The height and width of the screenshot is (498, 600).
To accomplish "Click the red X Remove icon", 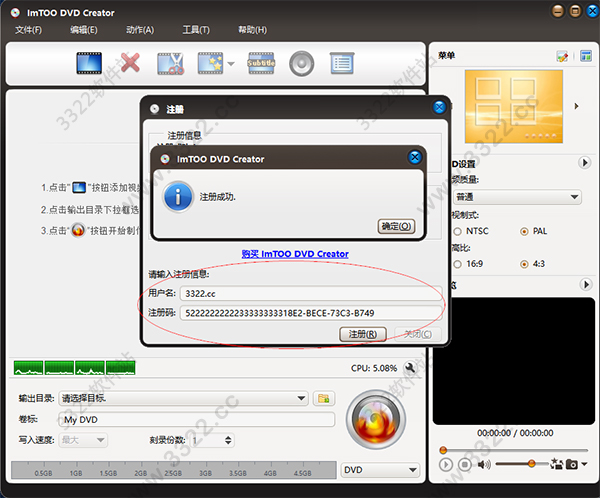I will coord(130,63).
